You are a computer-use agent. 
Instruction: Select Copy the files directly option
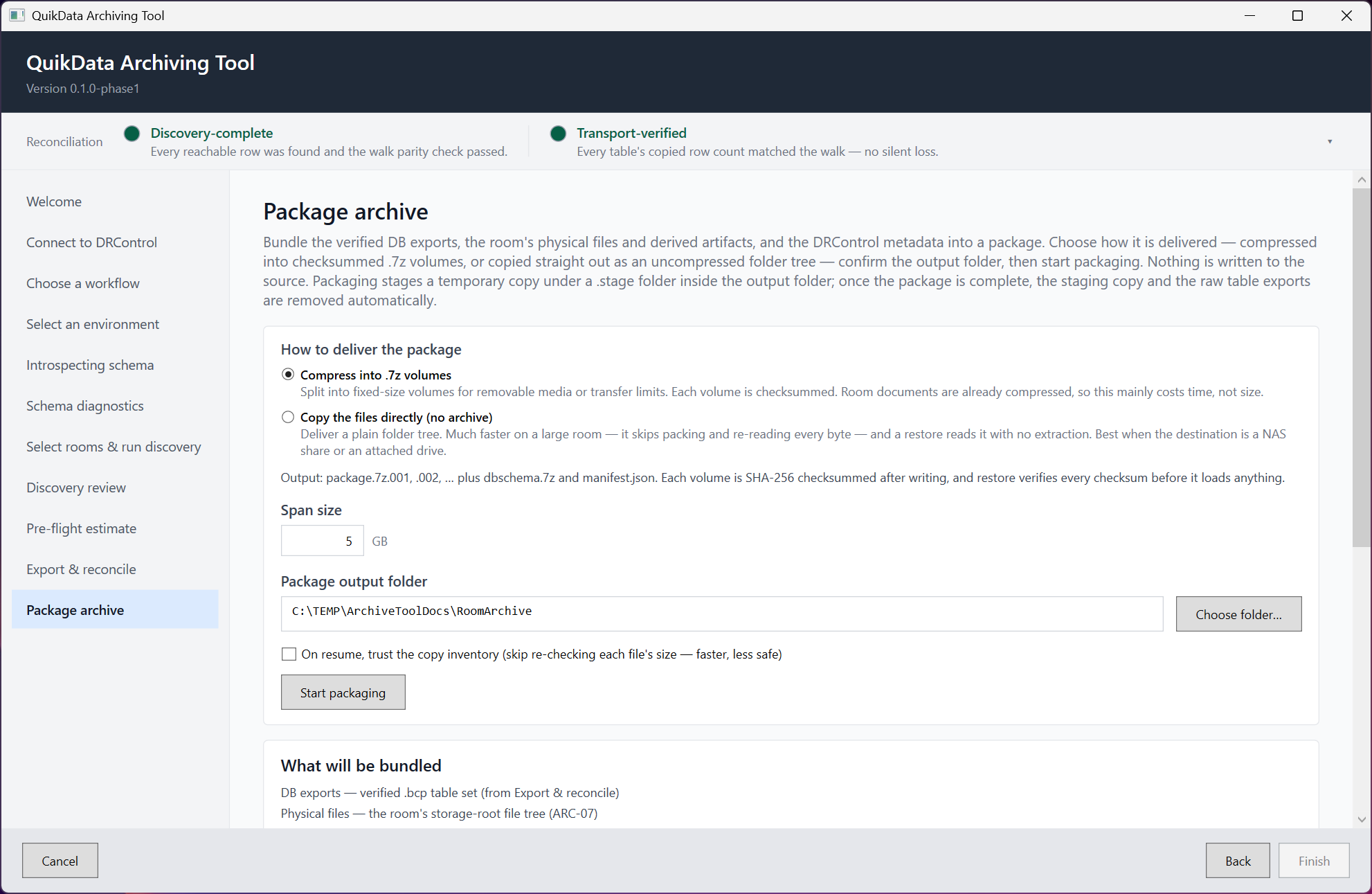288,417
